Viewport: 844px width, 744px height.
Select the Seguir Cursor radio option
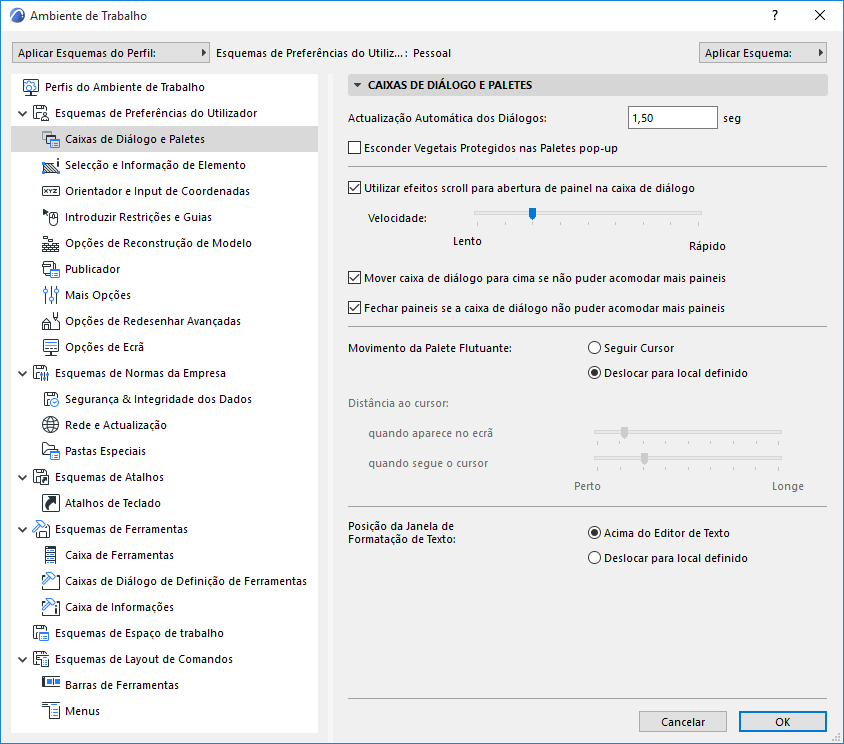(595, 348)
